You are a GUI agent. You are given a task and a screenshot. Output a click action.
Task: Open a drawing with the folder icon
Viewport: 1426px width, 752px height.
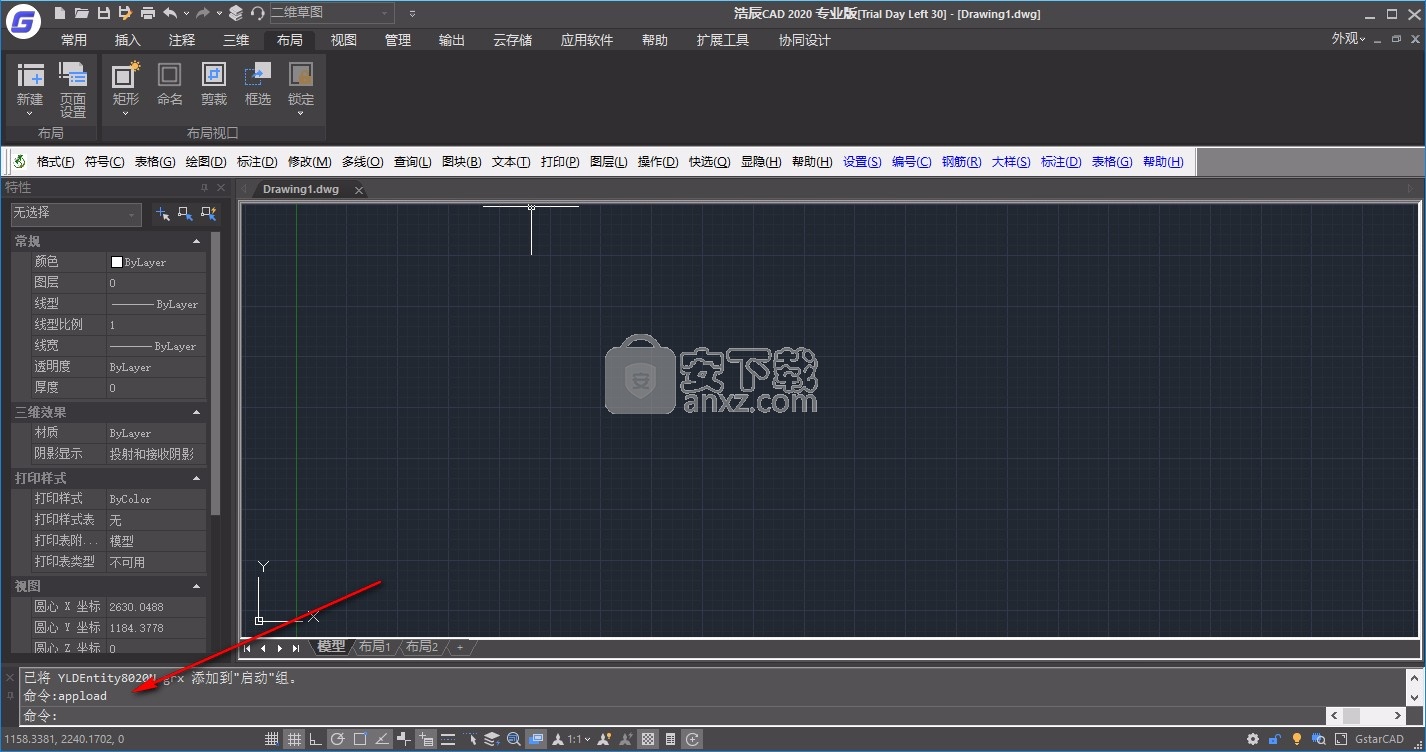(81, 13)
